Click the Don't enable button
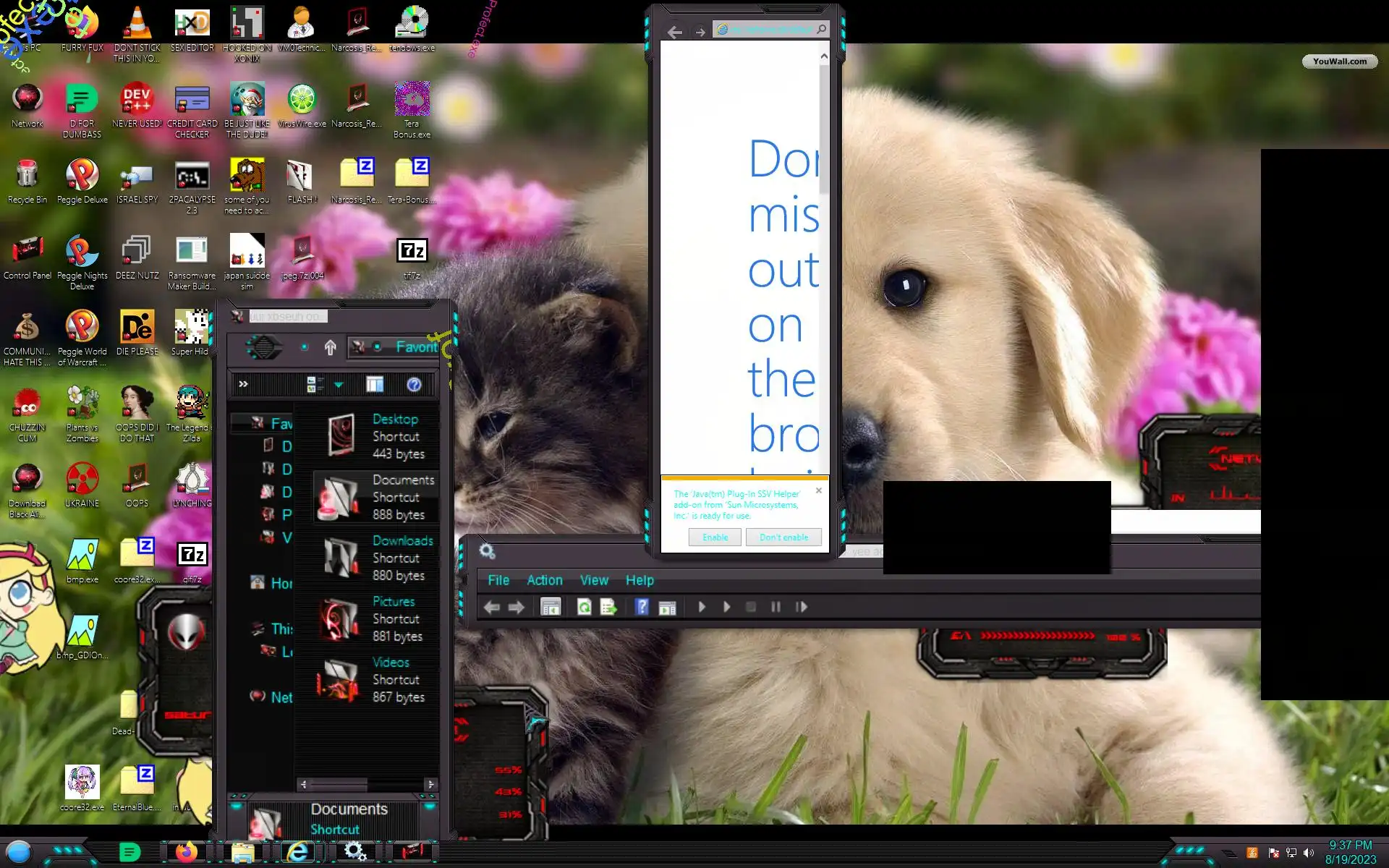Screen dimensions: 1389x868 point(783,537)
